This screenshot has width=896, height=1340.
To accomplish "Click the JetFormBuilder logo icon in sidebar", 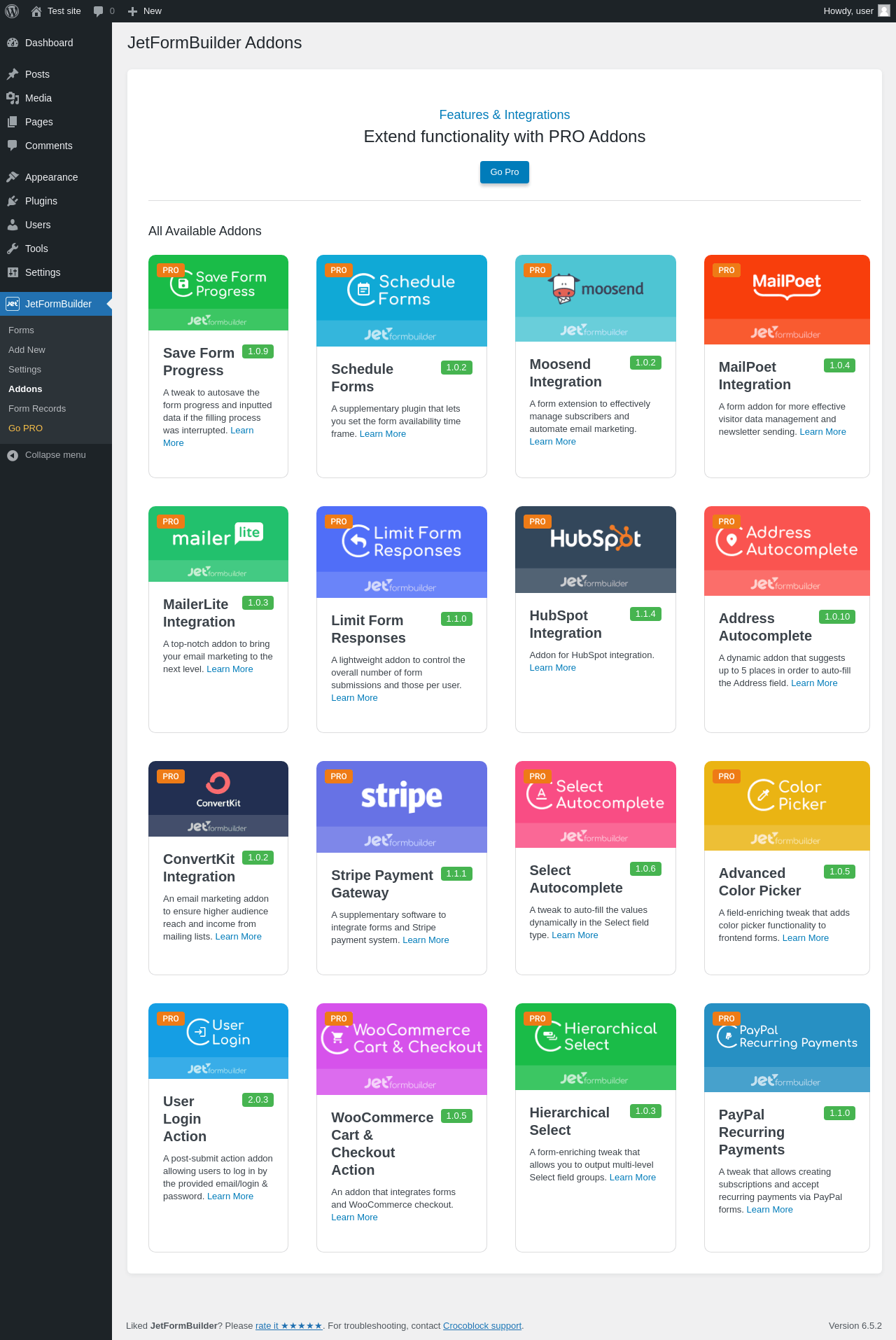I will coord(13,304).
